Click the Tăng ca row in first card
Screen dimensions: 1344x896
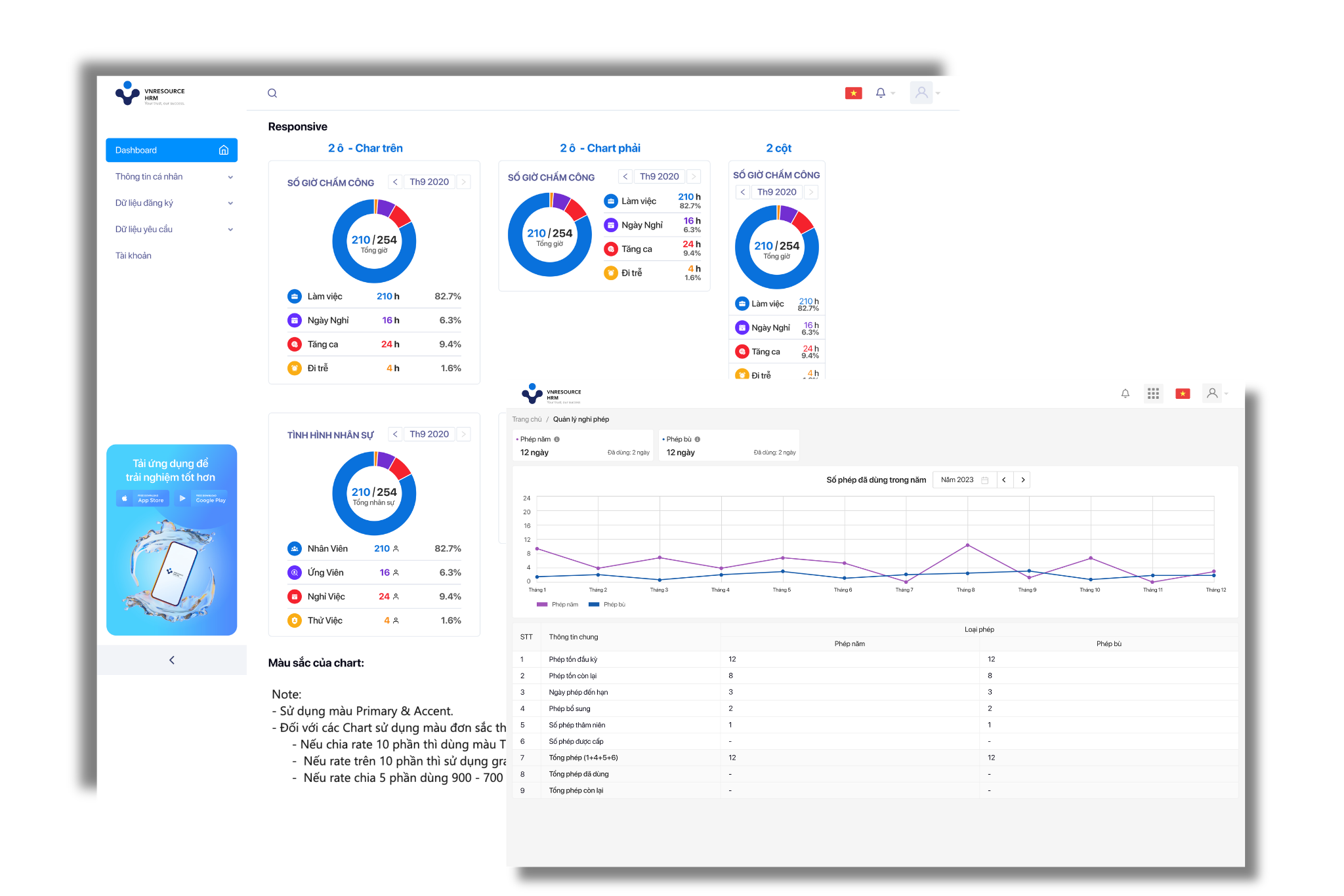click(x=374, y=344)
